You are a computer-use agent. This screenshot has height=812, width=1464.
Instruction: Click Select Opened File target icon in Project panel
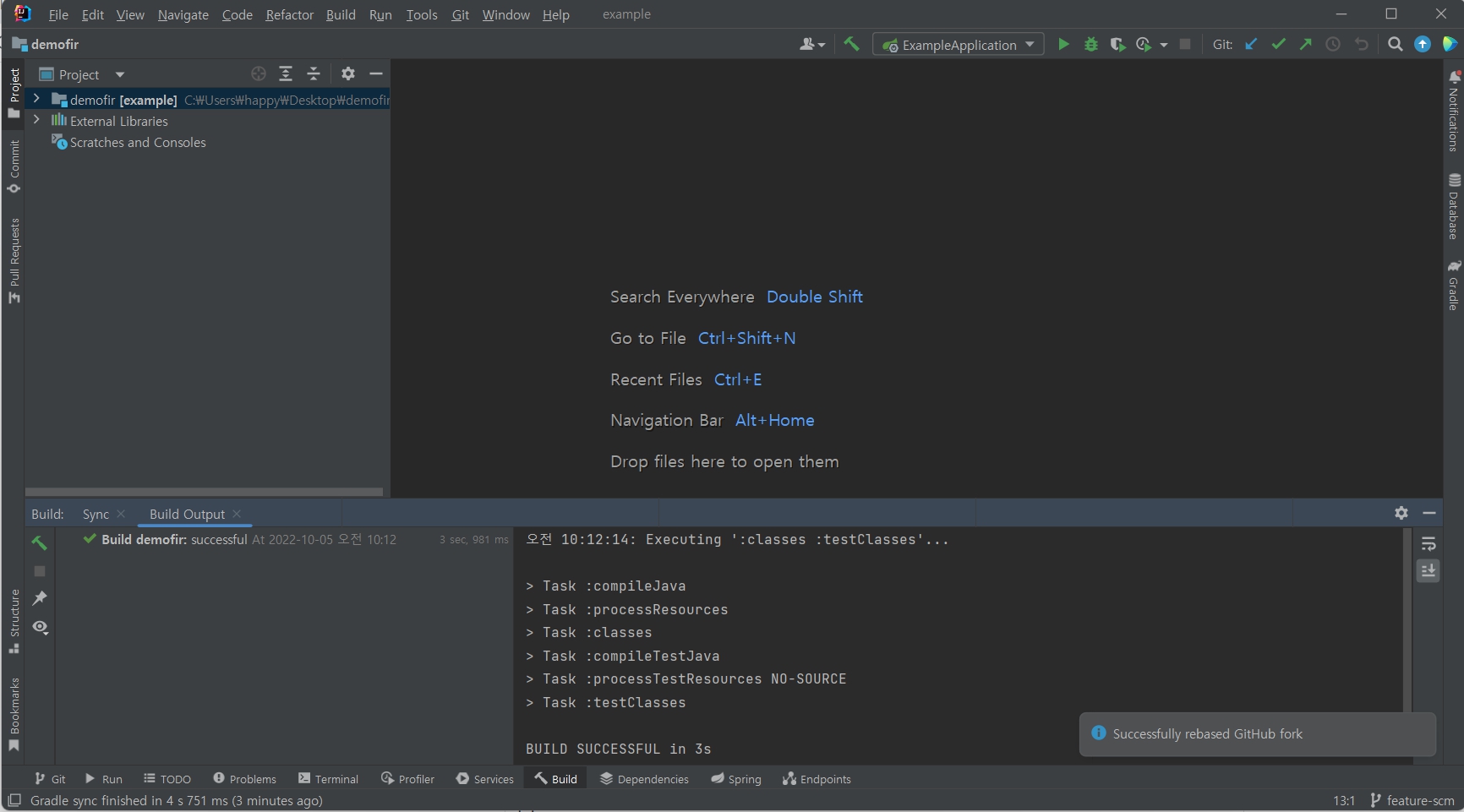(x=259, y=74)
